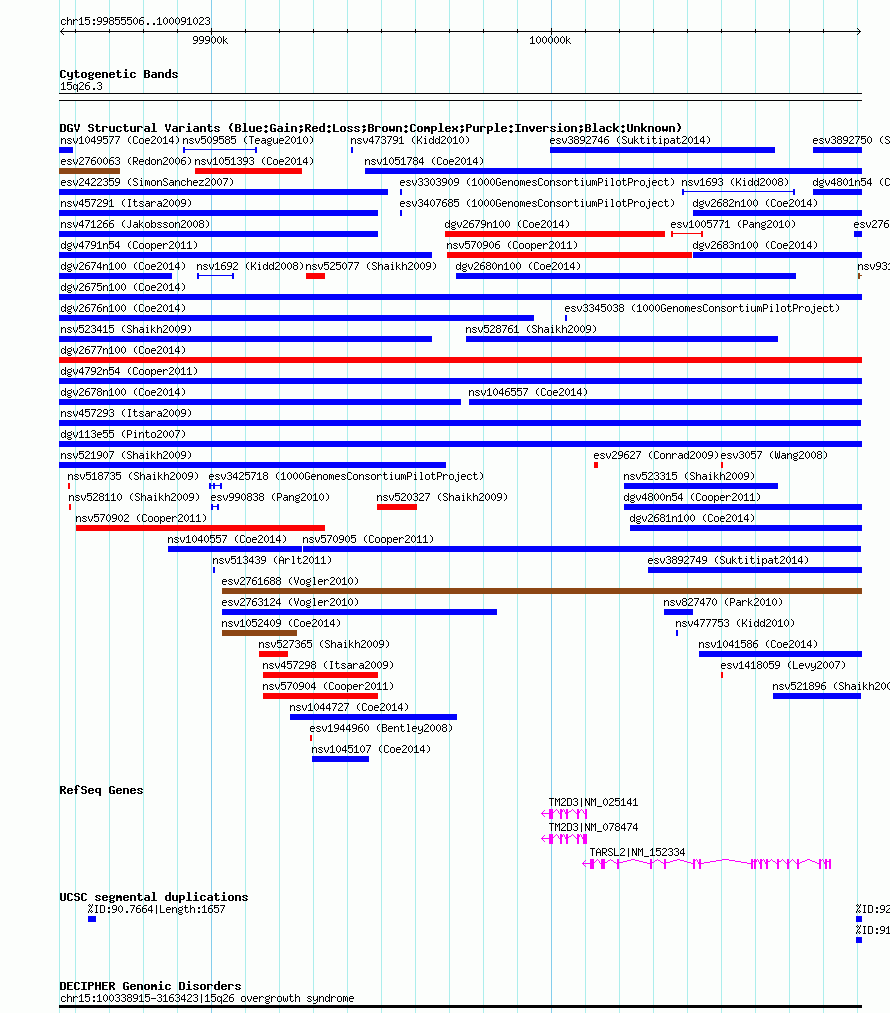Select the esv1005771 (Pang2010) variant label
The width and height of the screenshot is (890, 1013).
pos(733,224)
